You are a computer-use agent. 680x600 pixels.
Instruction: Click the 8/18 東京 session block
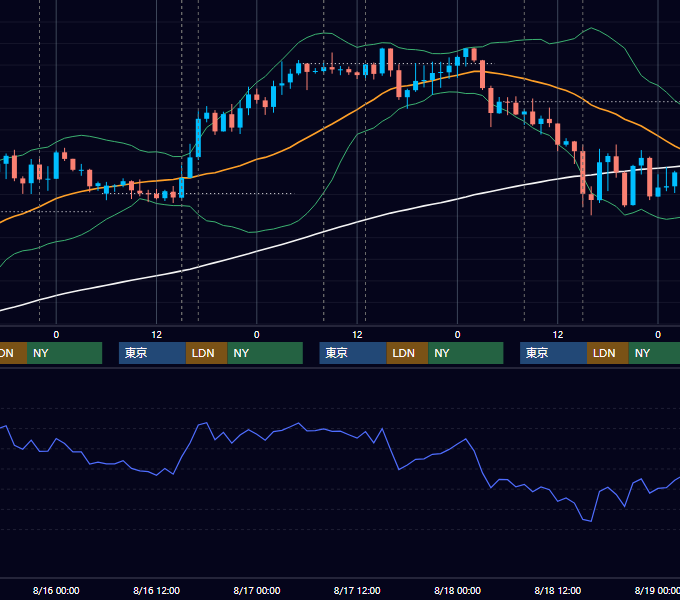(x=554, y=353)
